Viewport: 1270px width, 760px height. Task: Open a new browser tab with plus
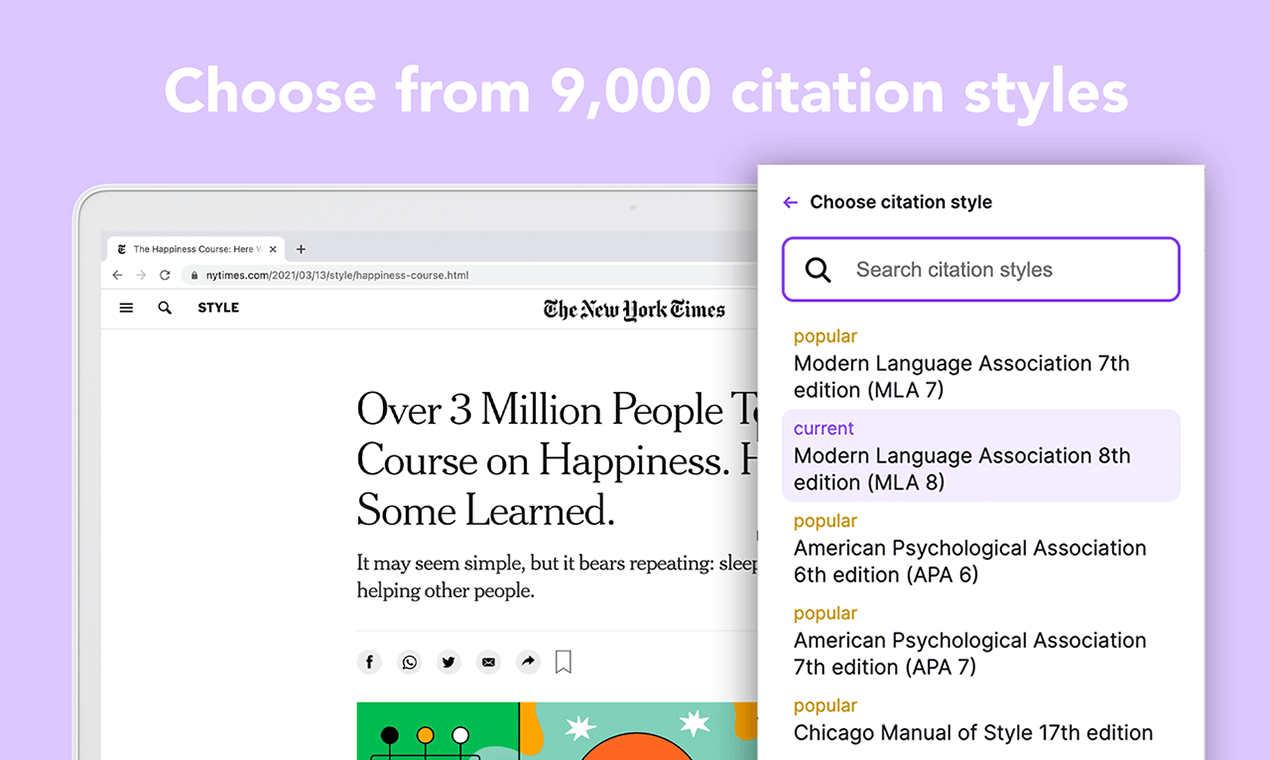[x=301, y=249]
